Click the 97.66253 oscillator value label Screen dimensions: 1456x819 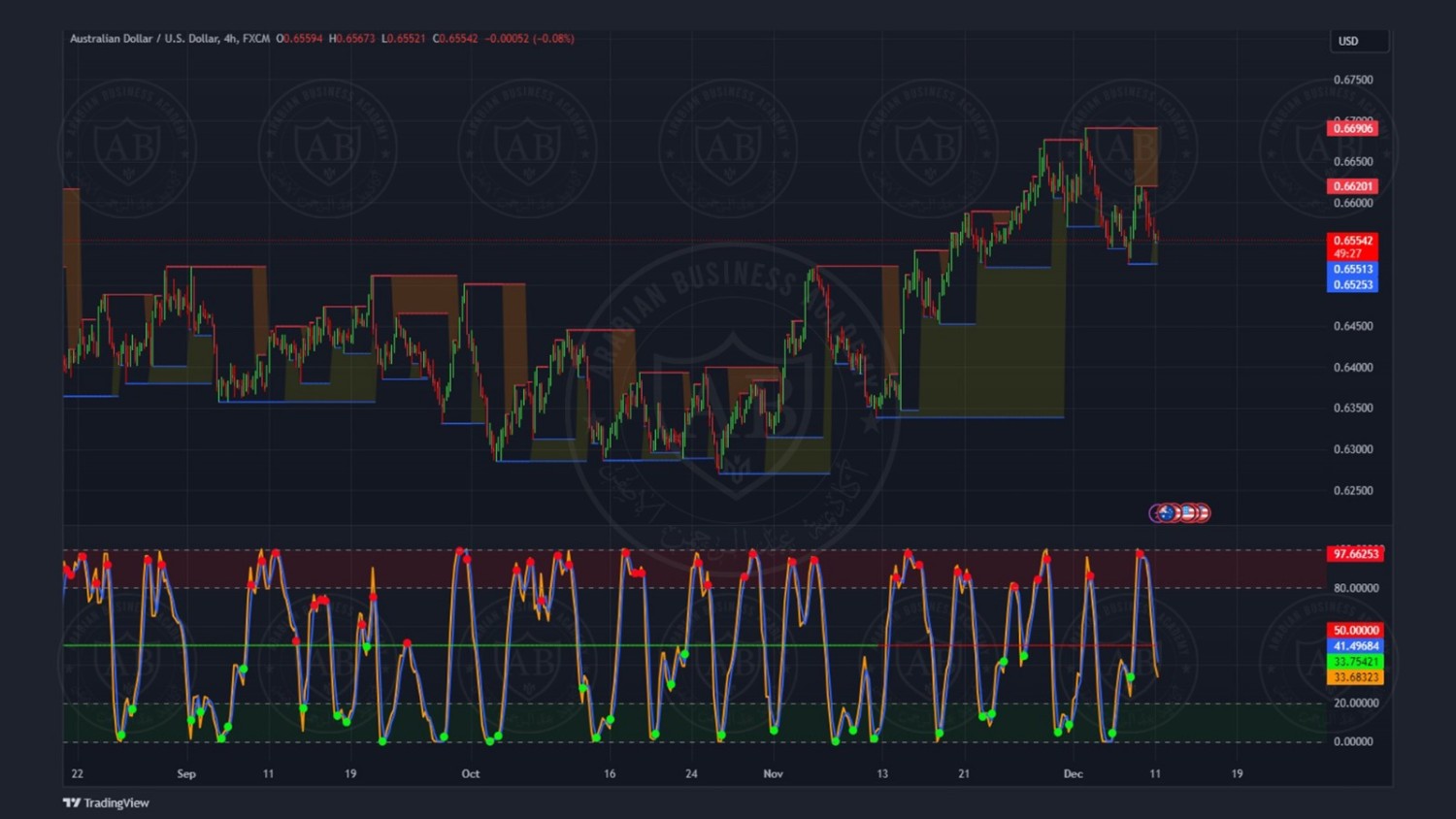click(x=1355, y=554)
